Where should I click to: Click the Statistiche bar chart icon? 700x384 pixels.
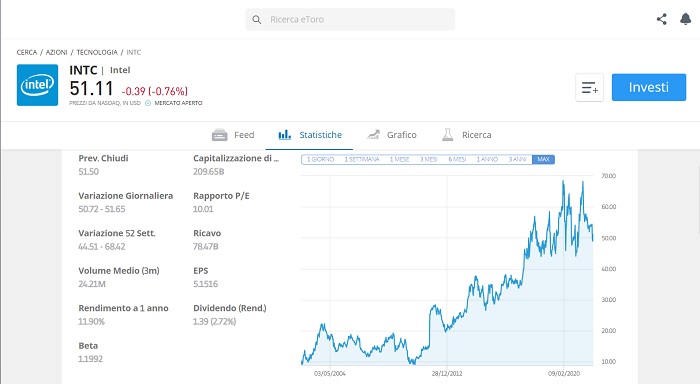284,134
